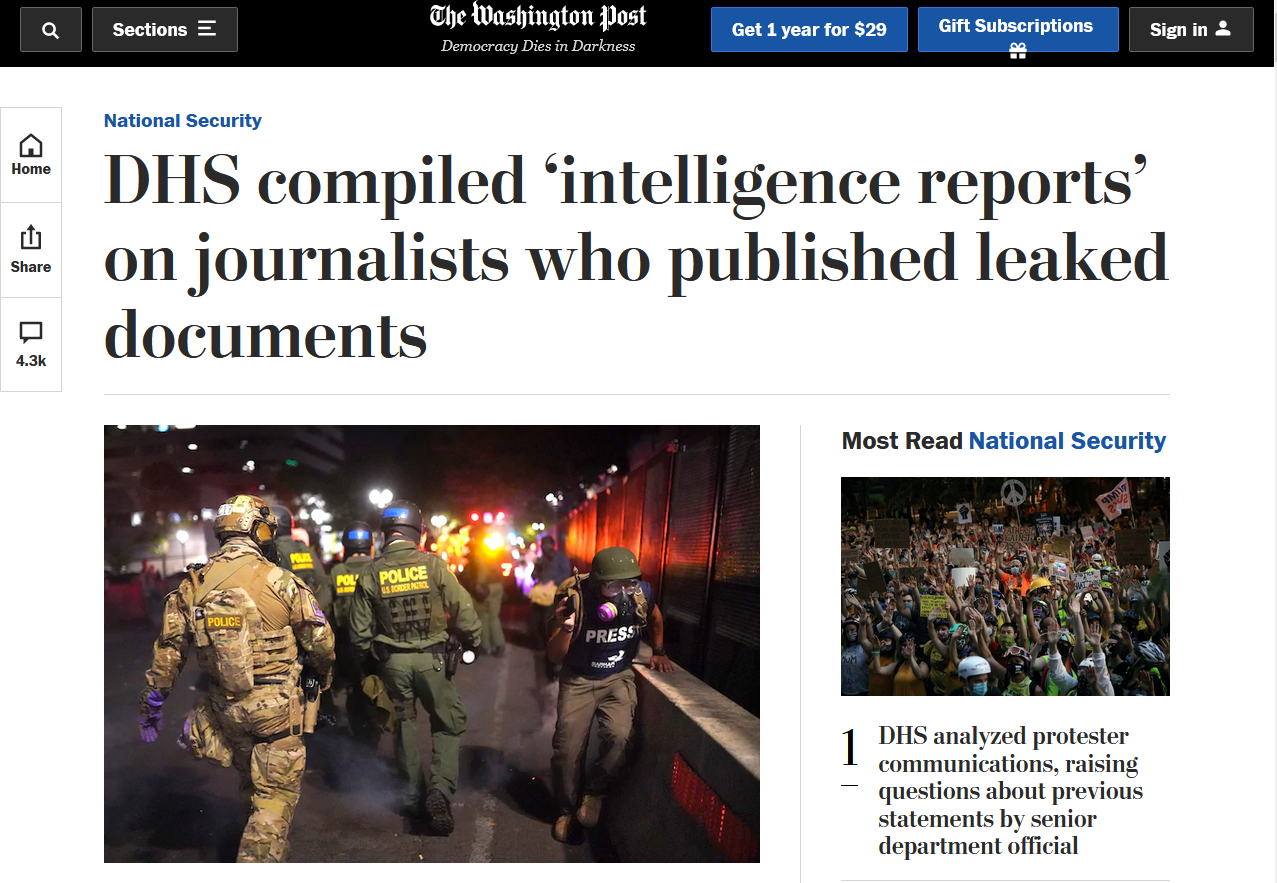Click the article headline about DHS intelligence reports

636,258
